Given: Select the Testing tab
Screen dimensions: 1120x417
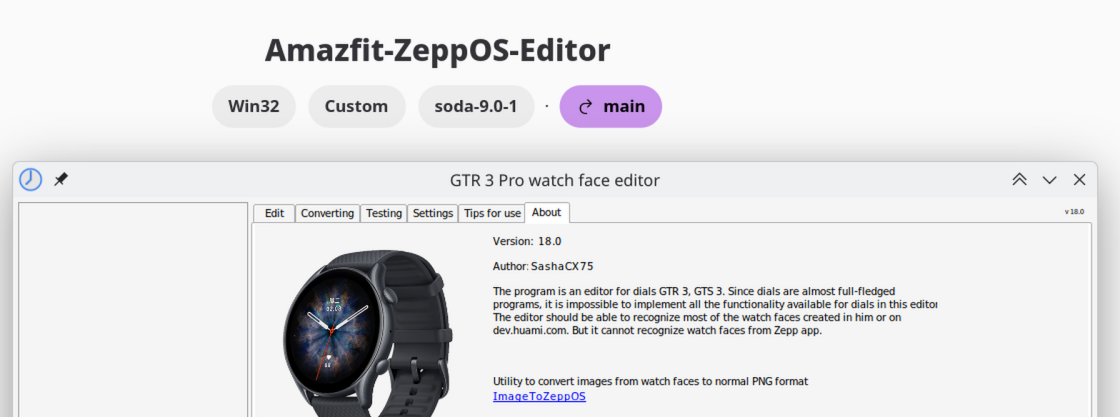Looking at the screenshot, I should (x=384, y=213).
